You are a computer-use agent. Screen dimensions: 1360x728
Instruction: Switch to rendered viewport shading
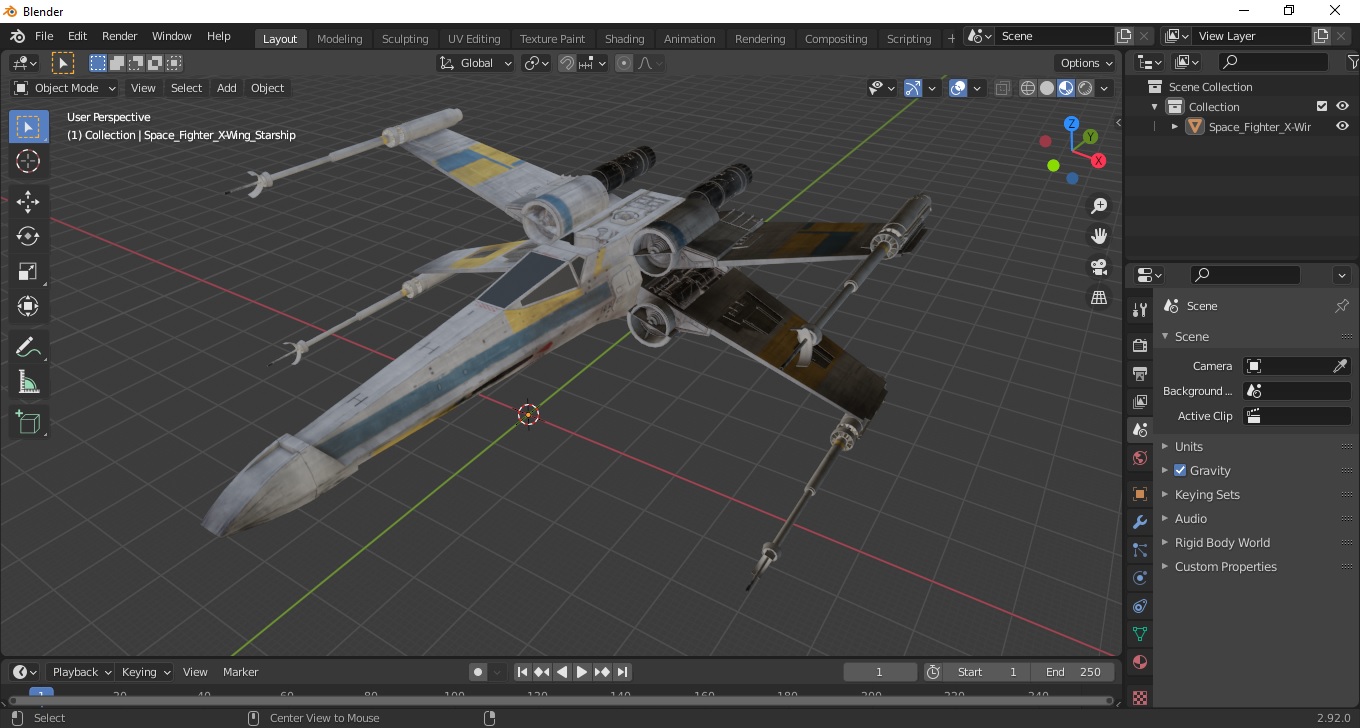pos(1085,88)
